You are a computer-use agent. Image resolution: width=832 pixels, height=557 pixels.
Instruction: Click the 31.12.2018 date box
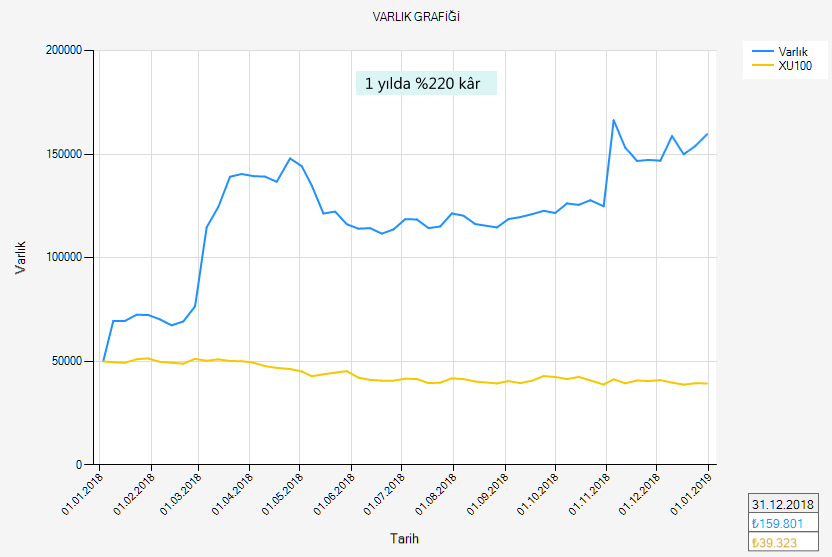pyautogui.click(x=783, y=504)
